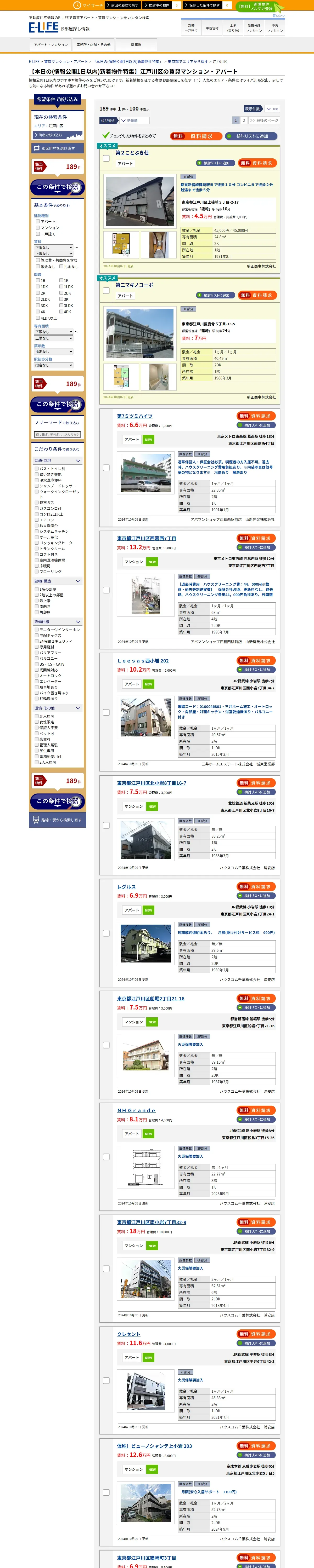Open the 専有面積 下限なし dropdown
The width and height of the screenshot is (314, 1568).
point(54,332)
